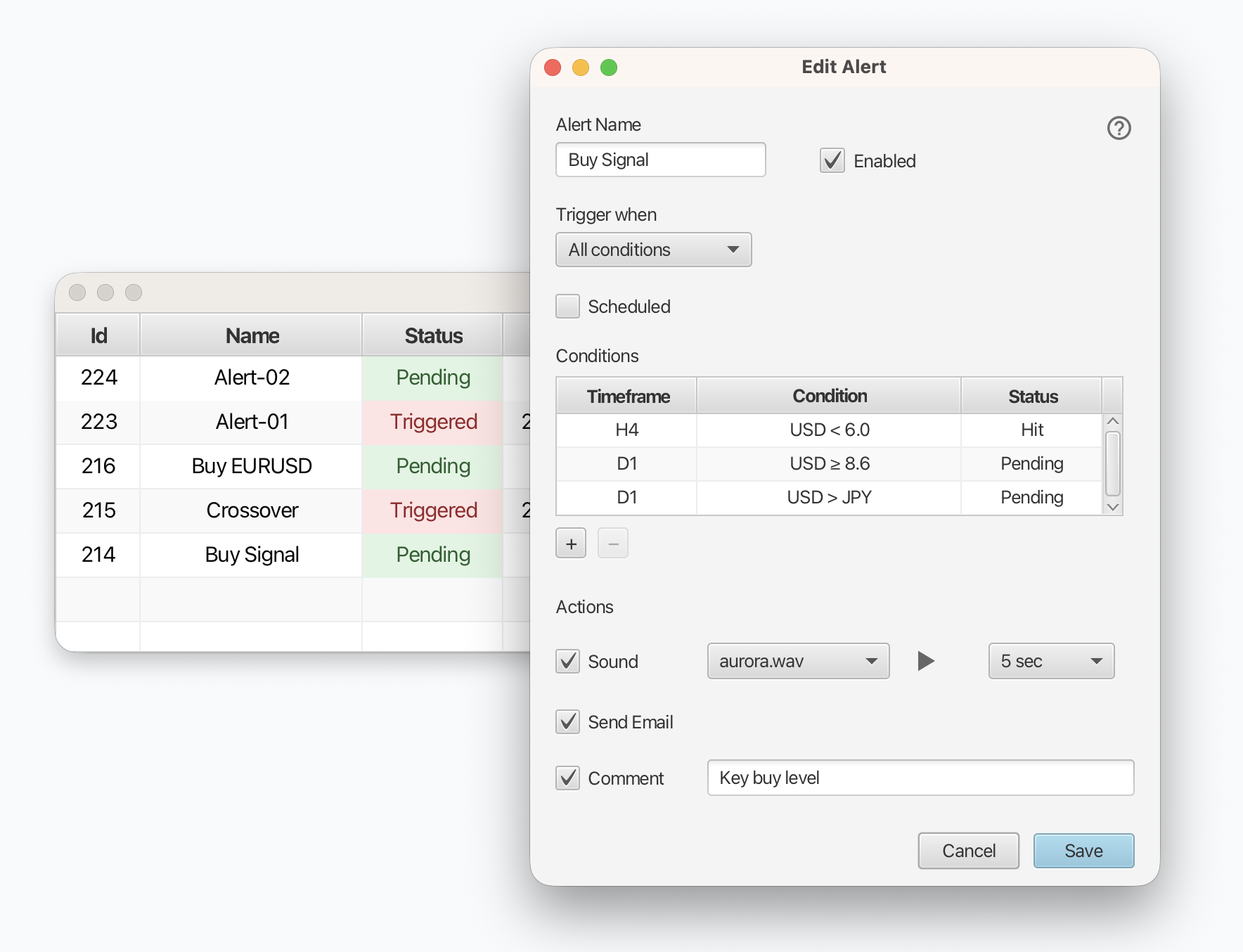Save the alert changes

pyautogui.click(x=1084, y=851)
